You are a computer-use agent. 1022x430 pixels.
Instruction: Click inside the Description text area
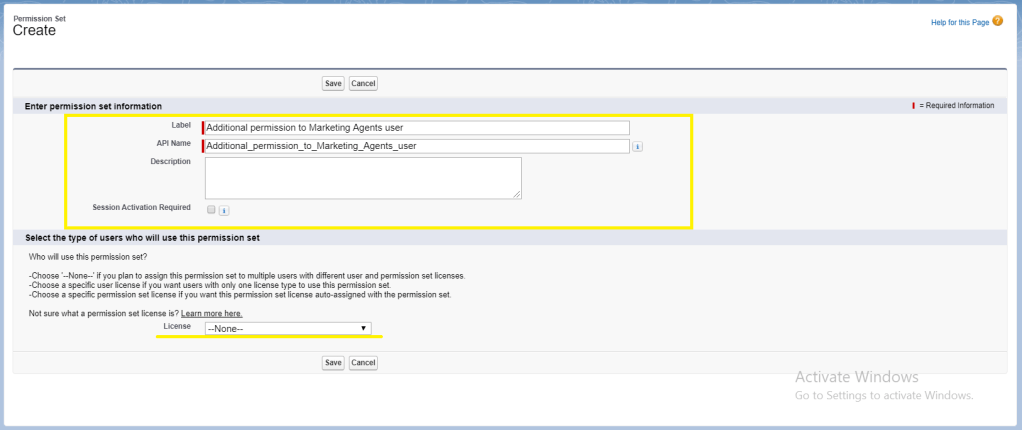coord(363,178)
